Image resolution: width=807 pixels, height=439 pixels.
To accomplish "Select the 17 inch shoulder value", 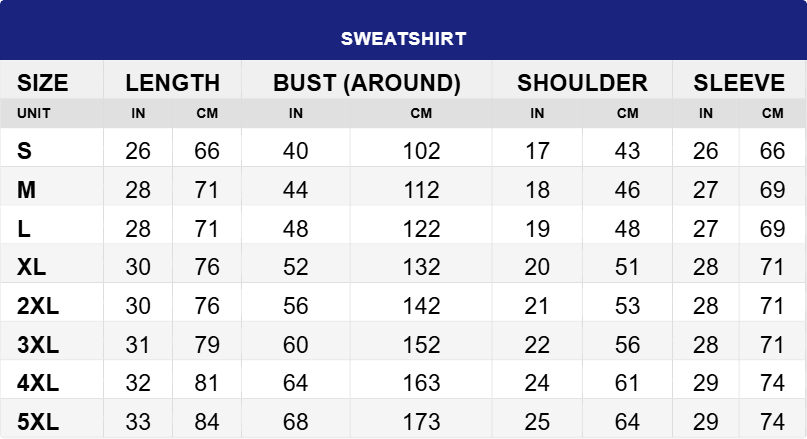I will pyautogui.click(x=537, y=151).
